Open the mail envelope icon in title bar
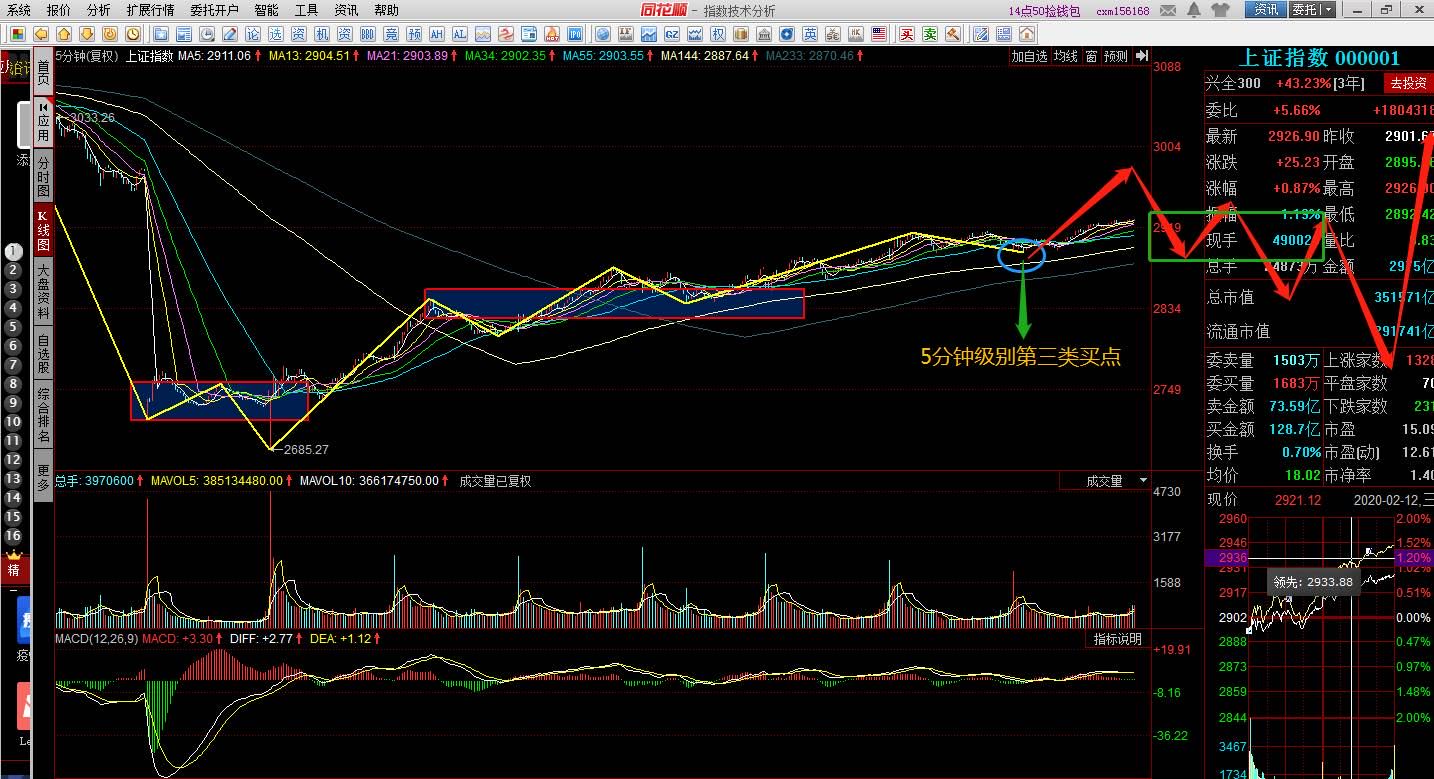 click(1167, 11)
